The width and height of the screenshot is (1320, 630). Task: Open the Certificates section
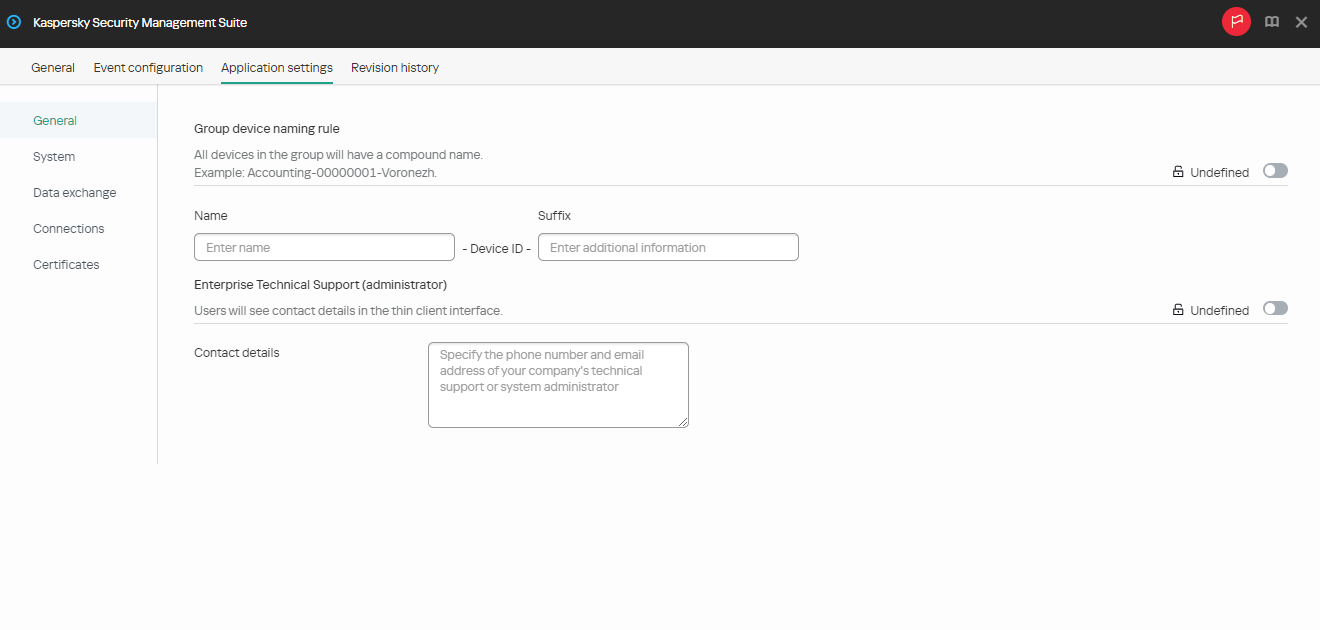pos(65,264)
